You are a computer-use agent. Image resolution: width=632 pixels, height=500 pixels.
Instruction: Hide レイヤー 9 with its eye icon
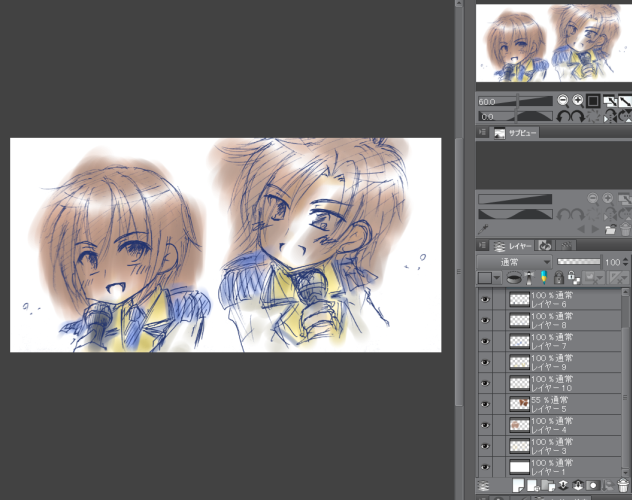pos(485,362)
